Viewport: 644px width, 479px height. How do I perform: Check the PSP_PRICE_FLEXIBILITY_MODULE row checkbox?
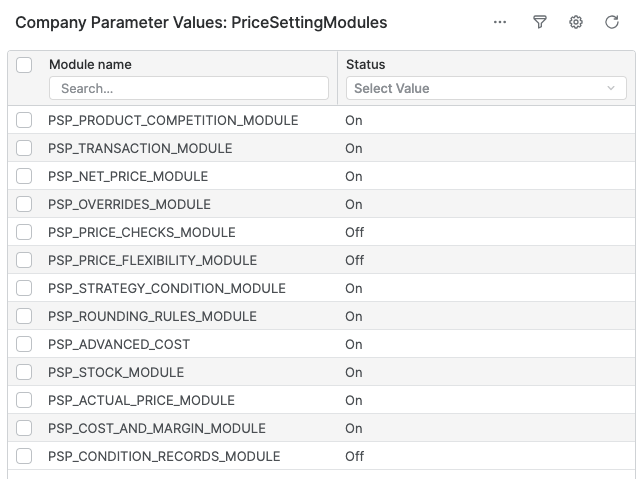click(24, 260)
